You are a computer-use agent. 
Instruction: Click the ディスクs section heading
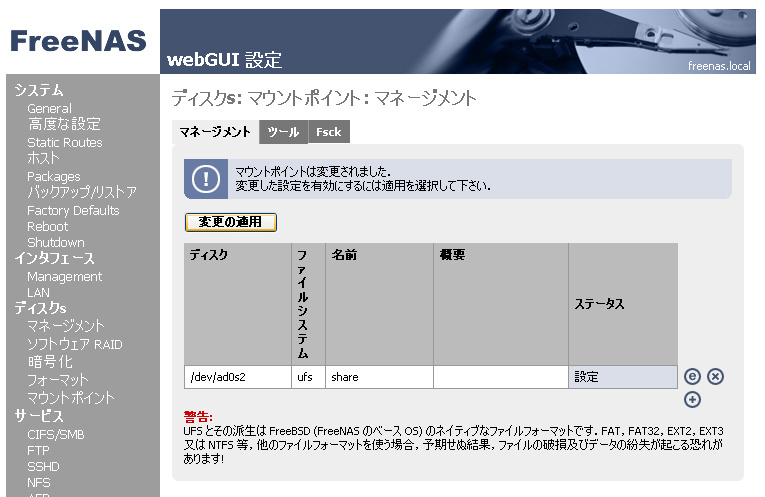(40, 308)
